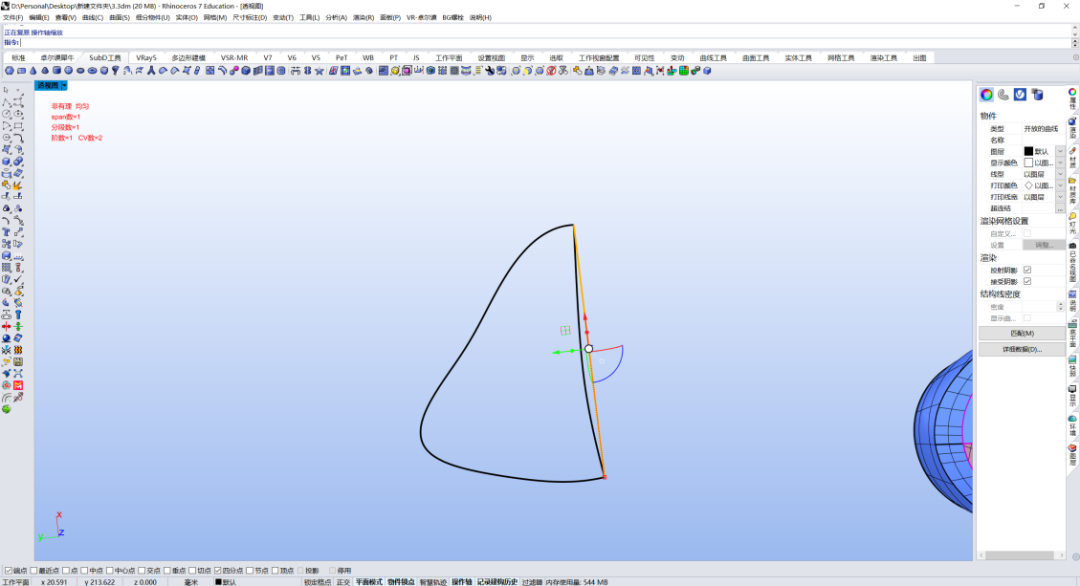Open the 已命名视图 camera side tab
1080x586 pixels.
coord(1072,263)
